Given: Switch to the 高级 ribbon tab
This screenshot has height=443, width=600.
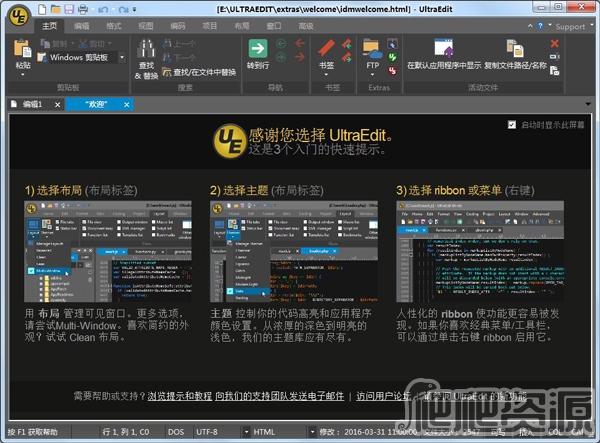Looking at the screenshot, I should coord(306,26).
